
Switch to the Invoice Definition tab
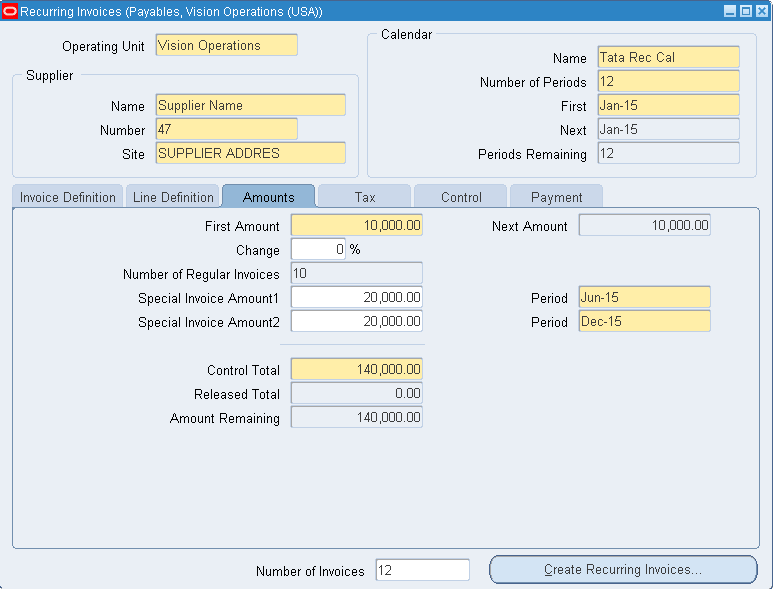pos(68,197)
